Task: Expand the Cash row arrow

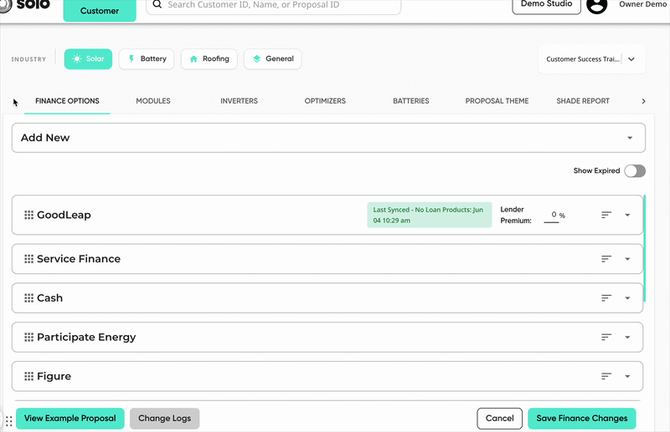Action: click(627, 298)
